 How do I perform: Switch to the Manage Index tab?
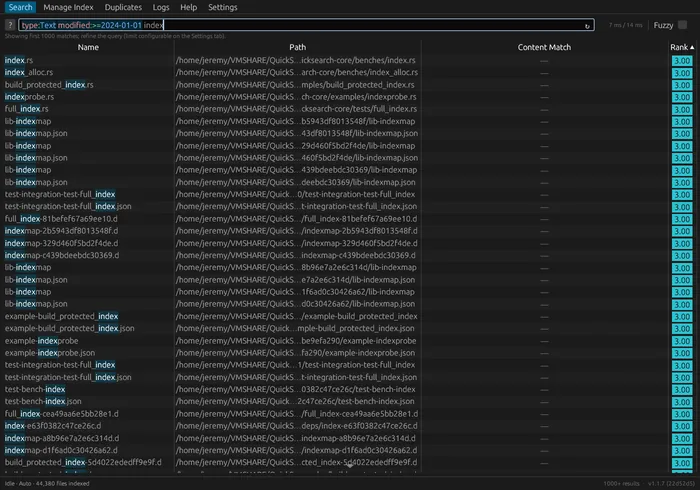point(68,7)
